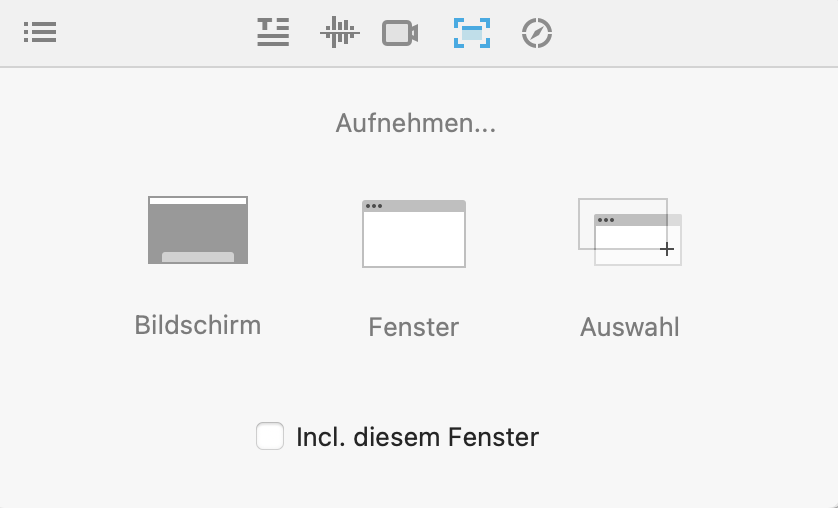838x508 pixels.
Task: Click the Bildschirm text label
Action: pyautogui.click(x=198, y=325)
